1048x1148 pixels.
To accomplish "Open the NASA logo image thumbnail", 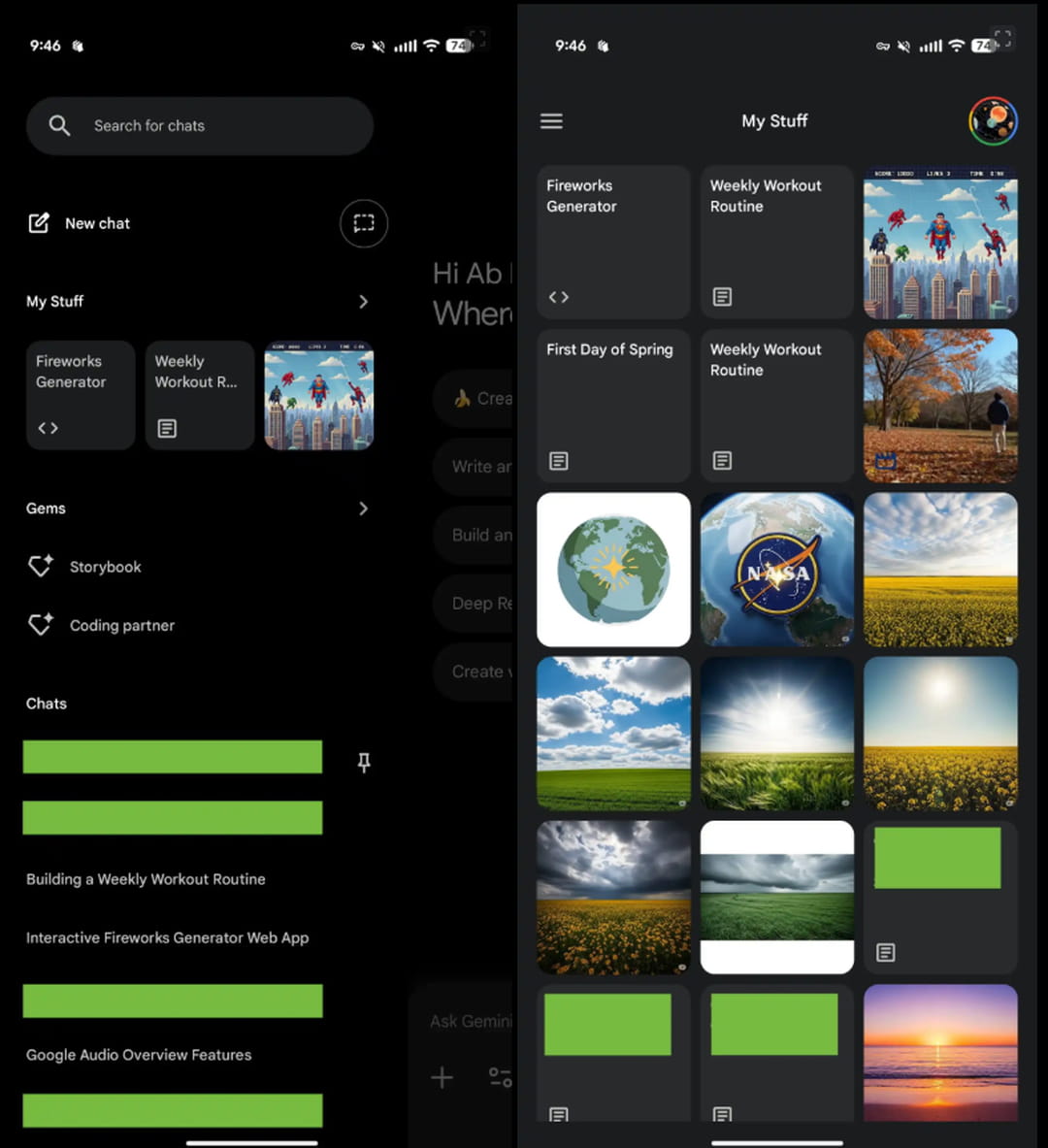I will (x=777, y=570).
